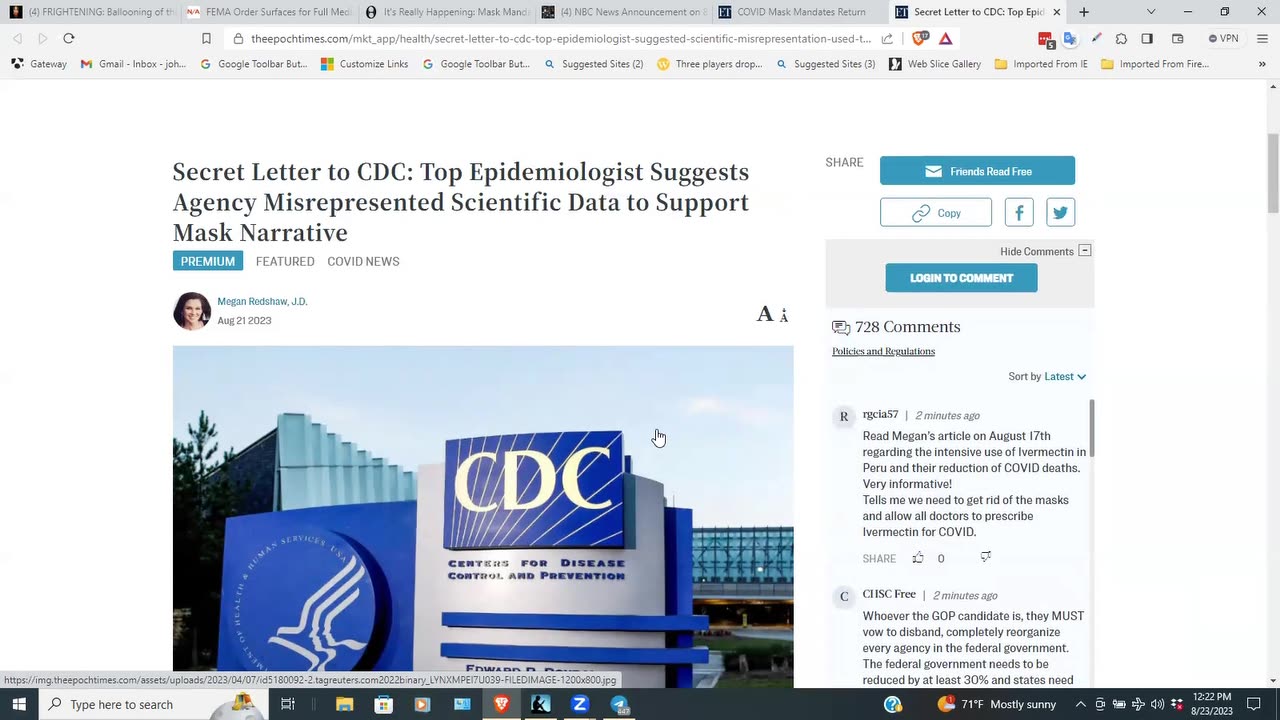
Task: Open the COVID NEWS category link
Action: (x=363, y=261)
